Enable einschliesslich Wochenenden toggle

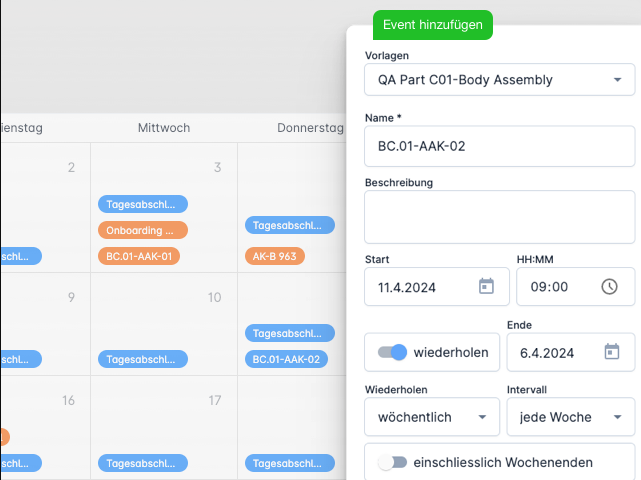click(393, 462)
